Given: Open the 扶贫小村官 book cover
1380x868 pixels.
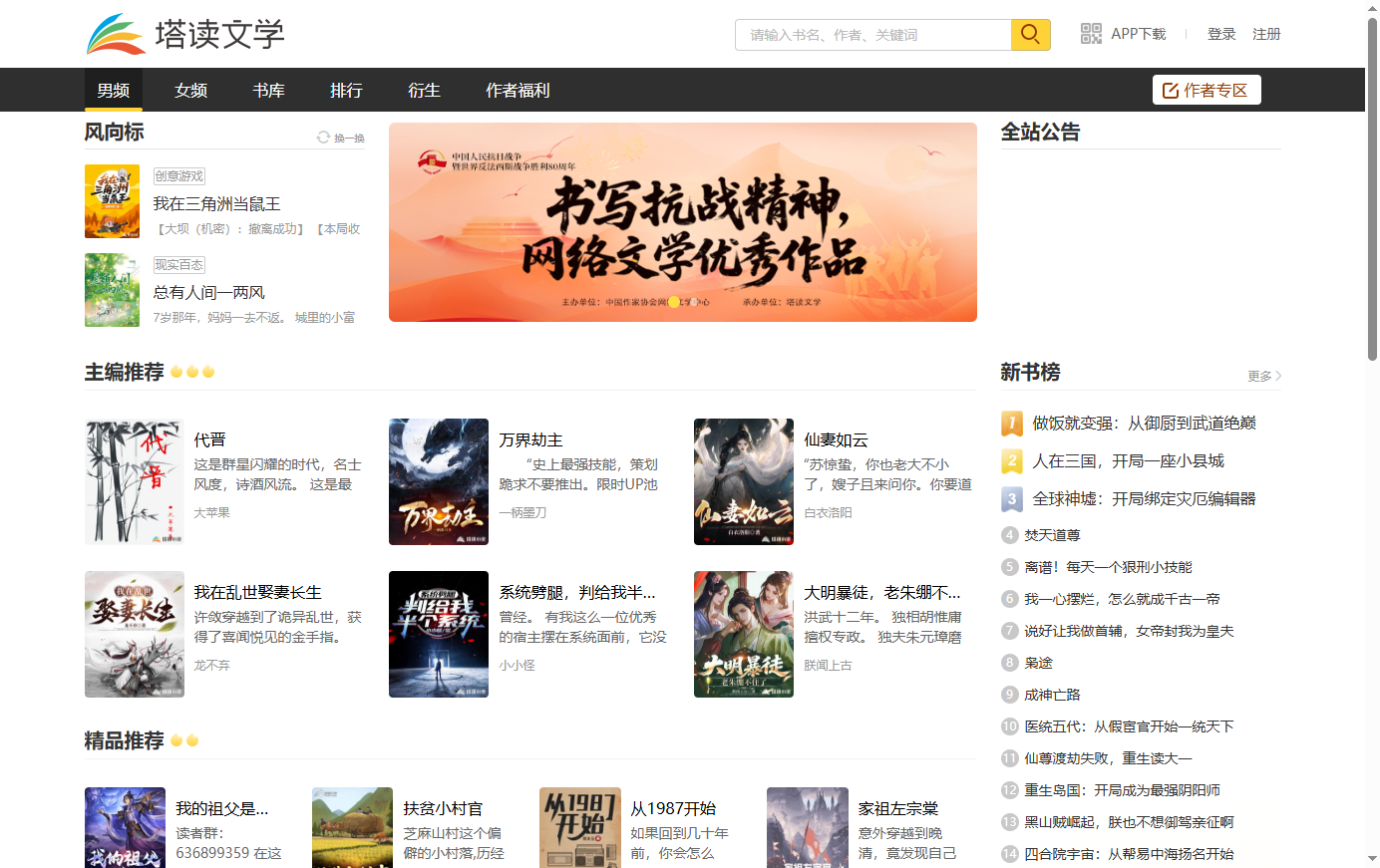Looking at the screenshot, I should (353, 827).
